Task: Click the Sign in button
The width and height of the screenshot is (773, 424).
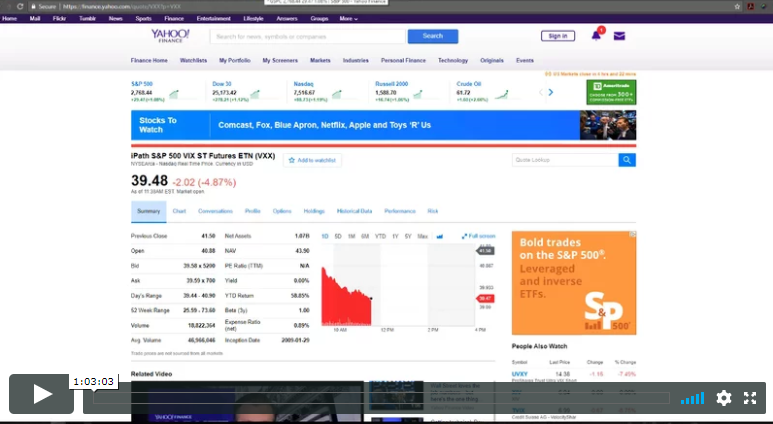Action: point(558,36)
